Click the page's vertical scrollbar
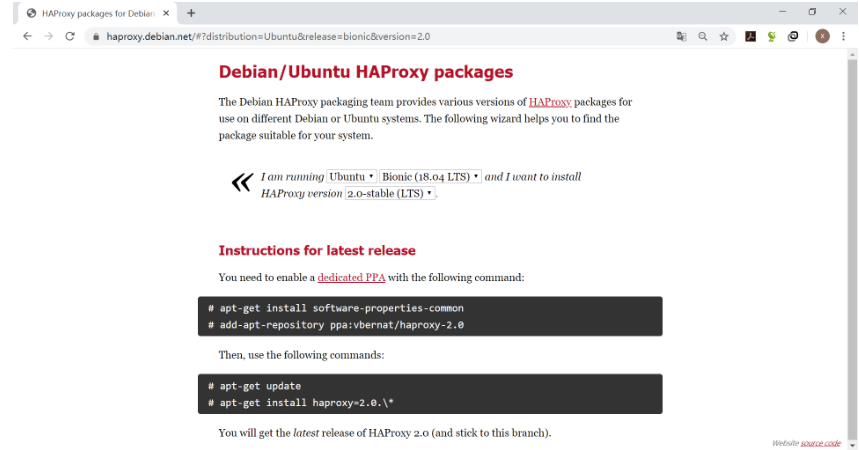This screenshot has width=859, height=450. pyautogui.click(x=852, y=247)
